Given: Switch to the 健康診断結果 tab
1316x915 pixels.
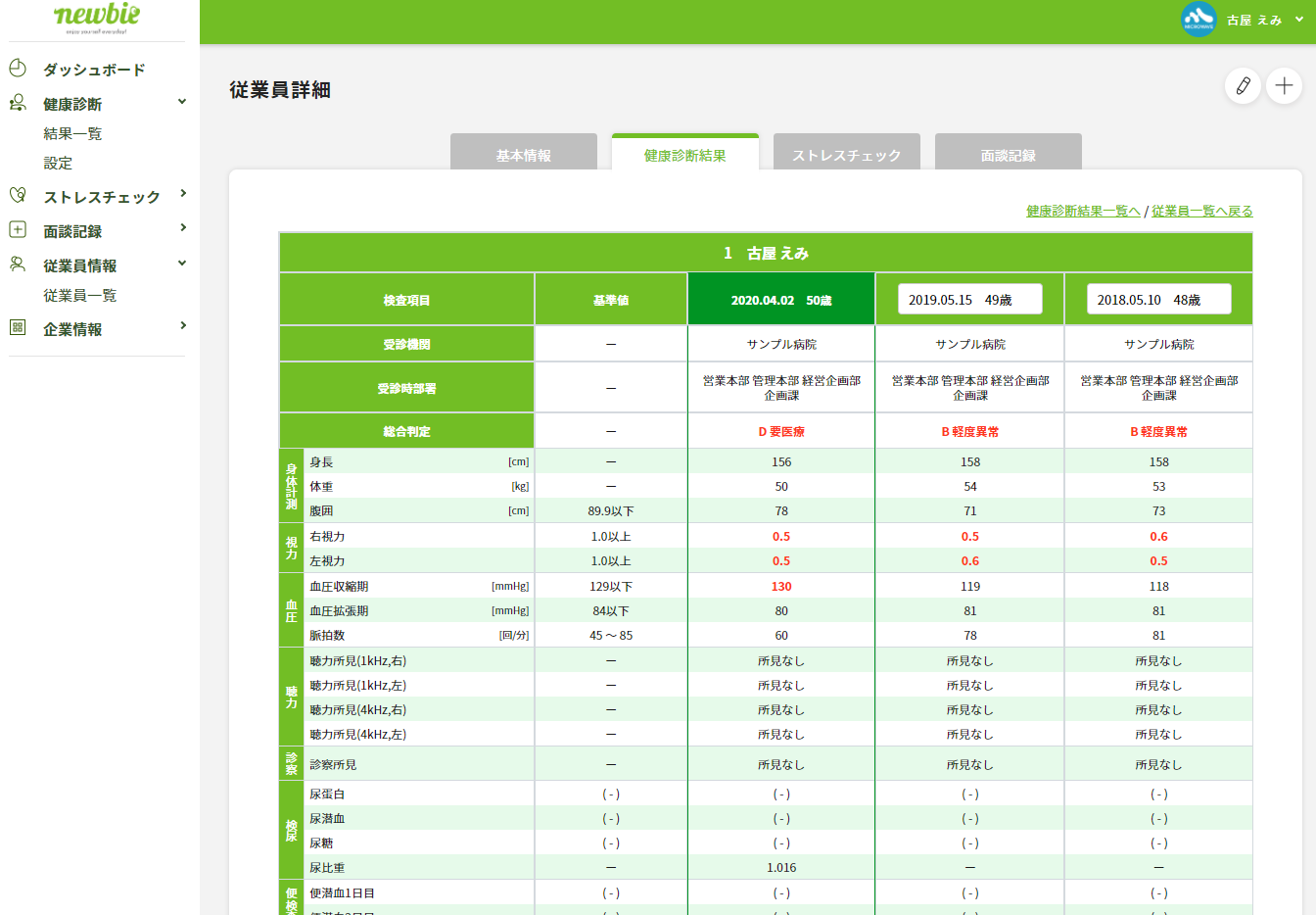Looking at the screenshot, I should 685,154.
